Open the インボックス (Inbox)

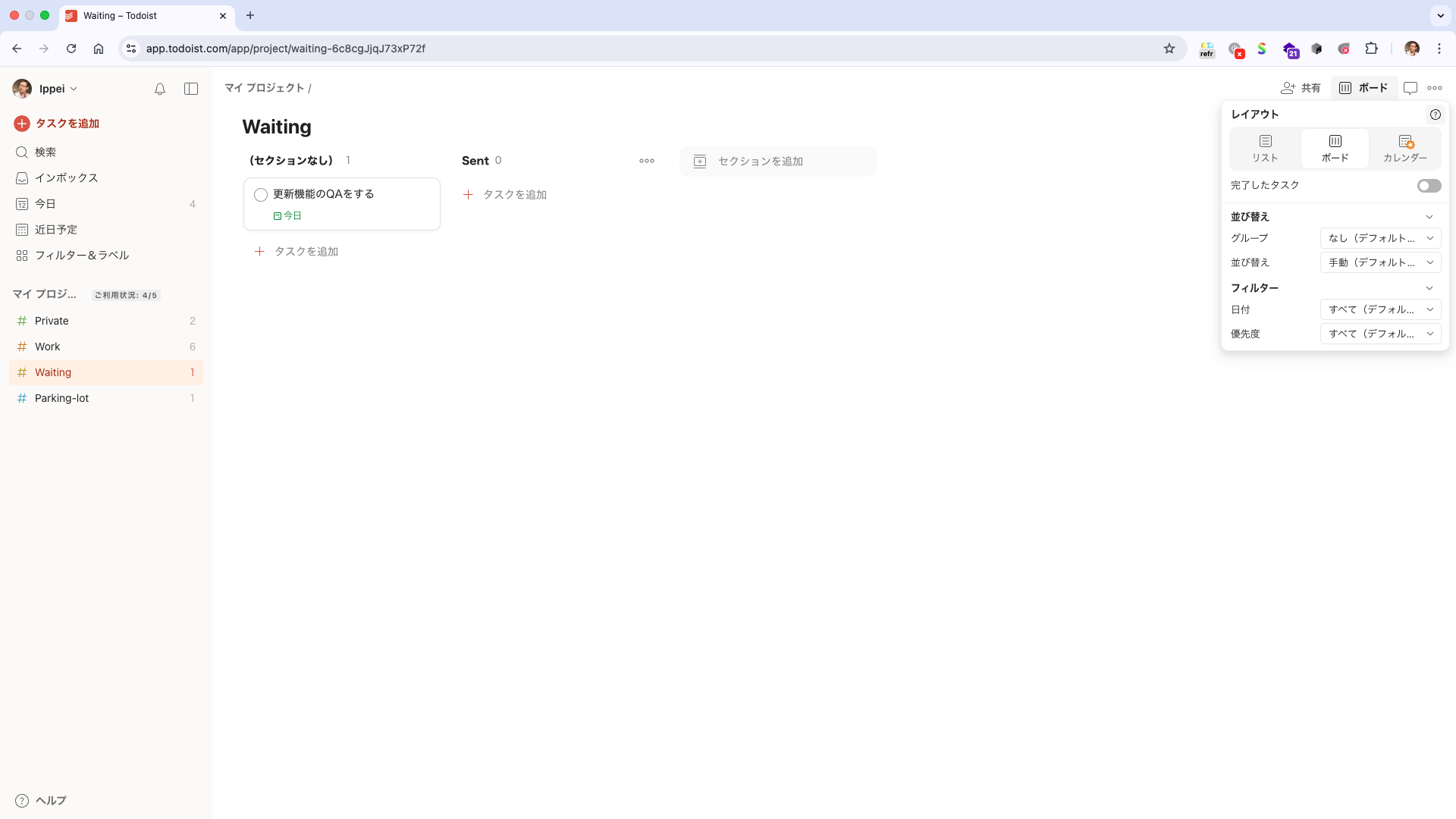pos(67,178)
